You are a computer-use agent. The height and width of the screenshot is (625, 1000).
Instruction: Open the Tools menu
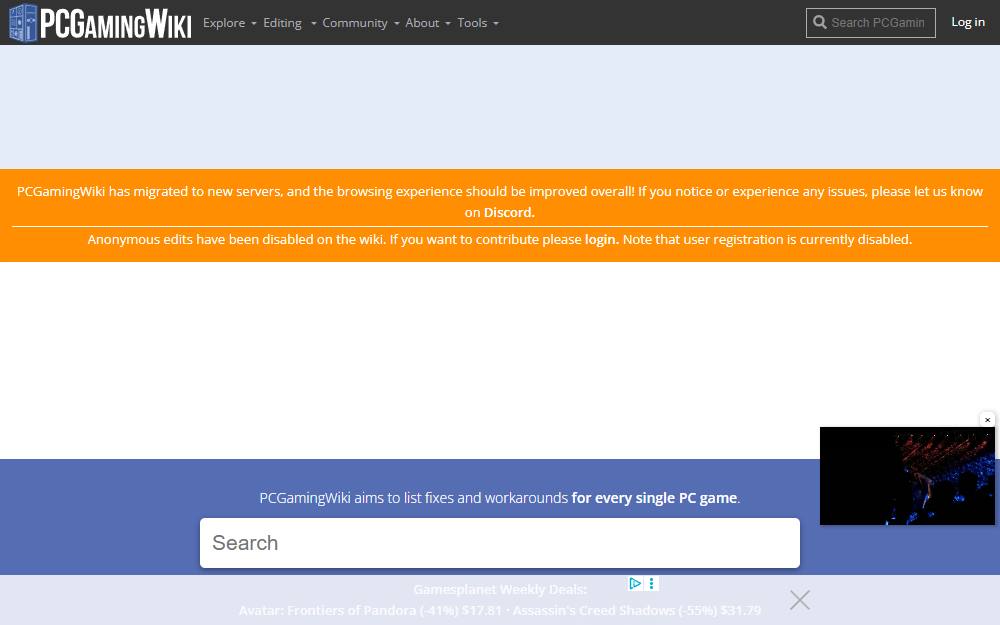478,23
